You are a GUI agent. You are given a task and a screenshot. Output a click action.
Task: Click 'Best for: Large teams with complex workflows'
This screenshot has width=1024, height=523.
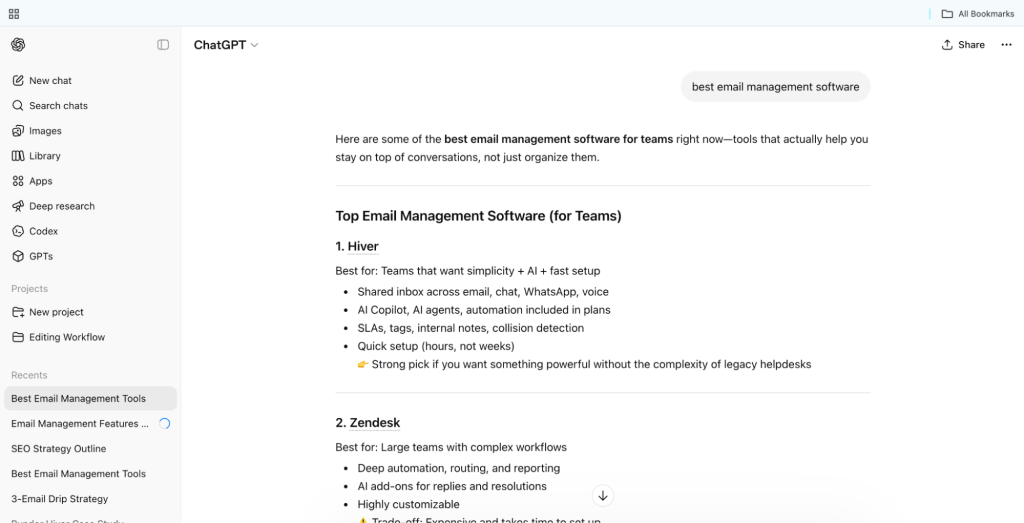451,447
